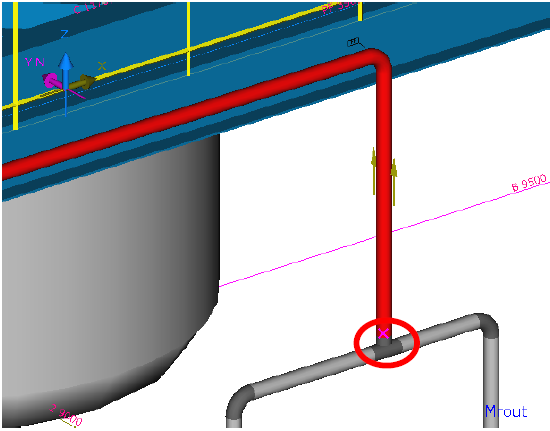Click the red vertical pipe segment
Screen dimensions: 550x431
tap(384, 196)
